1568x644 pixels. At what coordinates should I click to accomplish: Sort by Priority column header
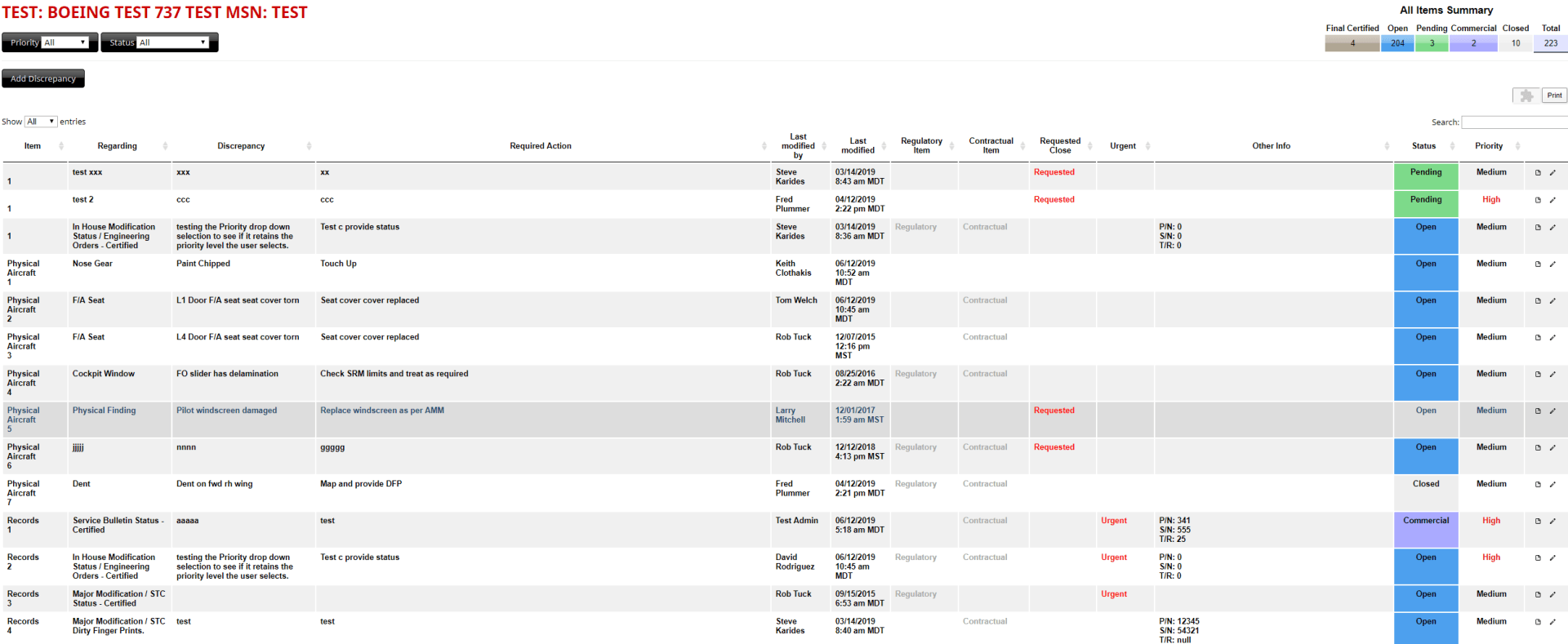1491,146
